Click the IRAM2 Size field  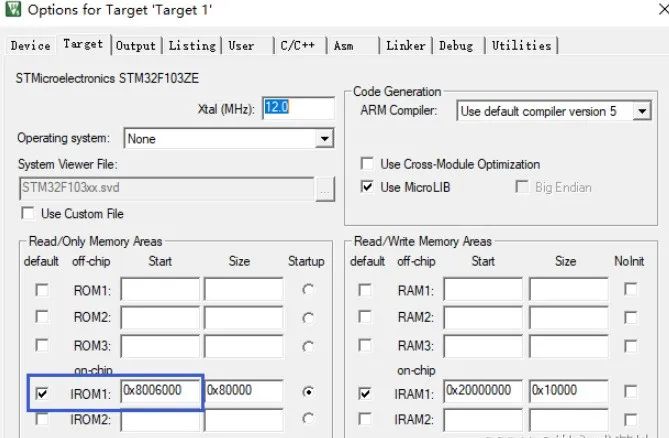569,420
